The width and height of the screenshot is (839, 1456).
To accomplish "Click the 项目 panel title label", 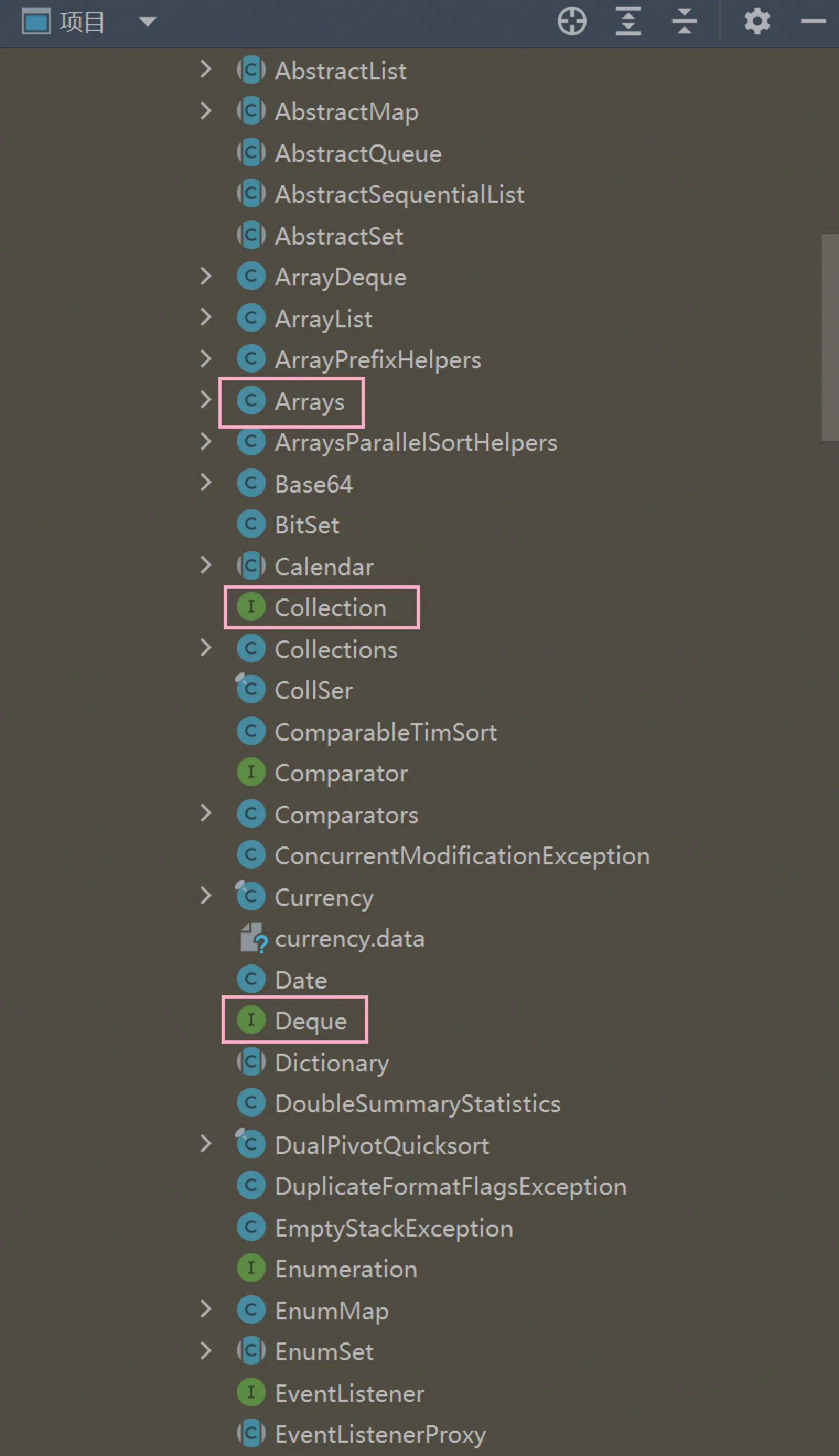I will (82, 22).
